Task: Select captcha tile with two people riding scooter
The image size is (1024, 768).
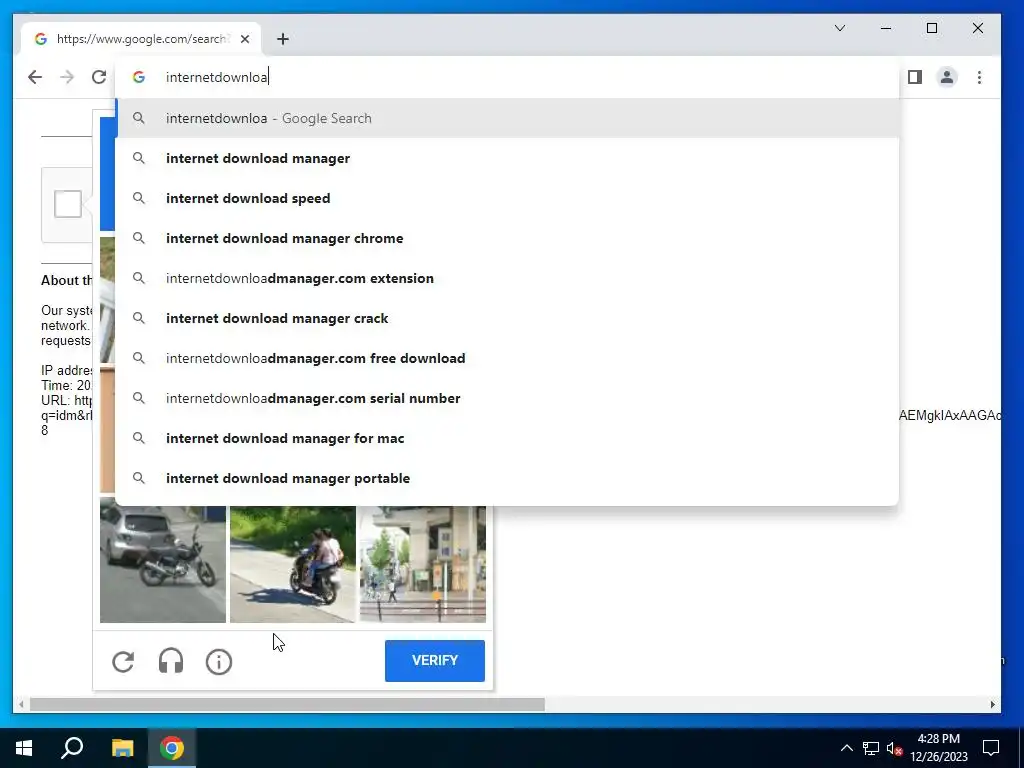Action: 293,564
